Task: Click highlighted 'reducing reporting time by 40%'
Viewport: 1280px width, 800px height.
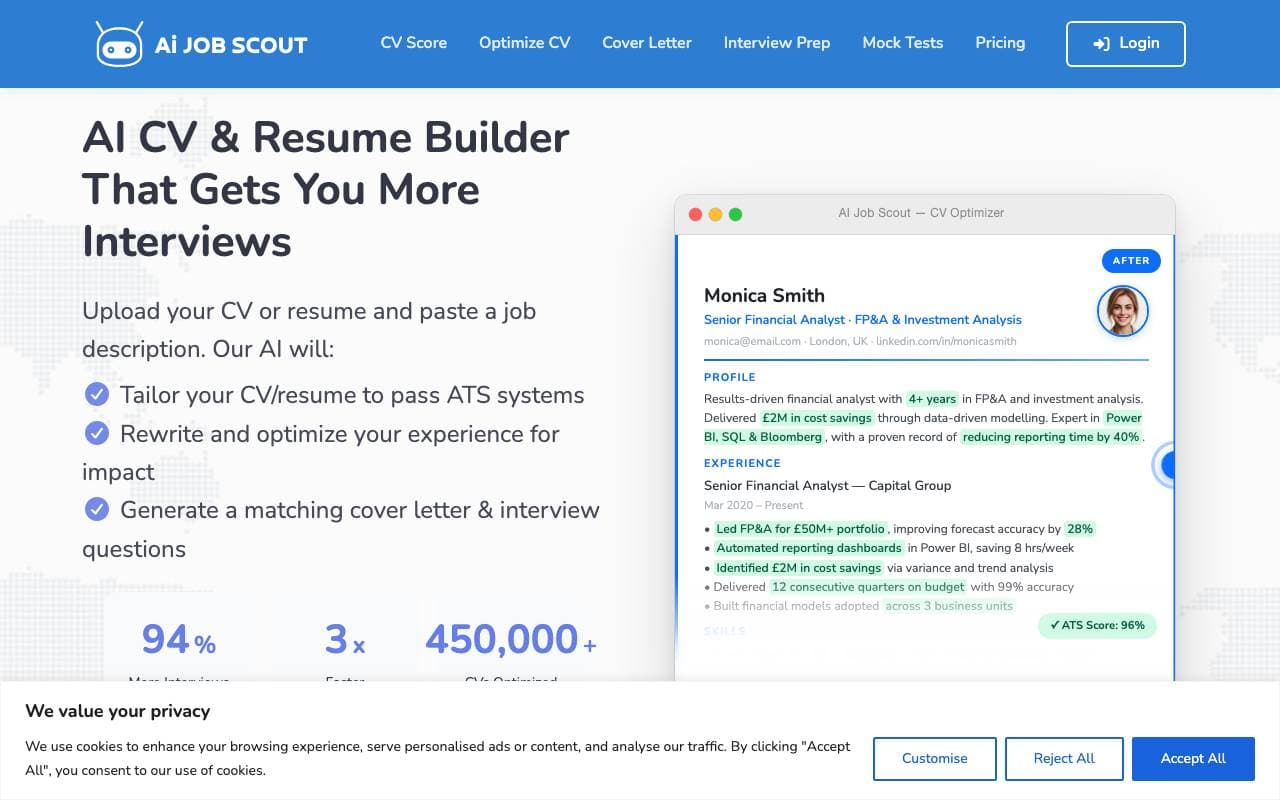Action: [1051, 437]
